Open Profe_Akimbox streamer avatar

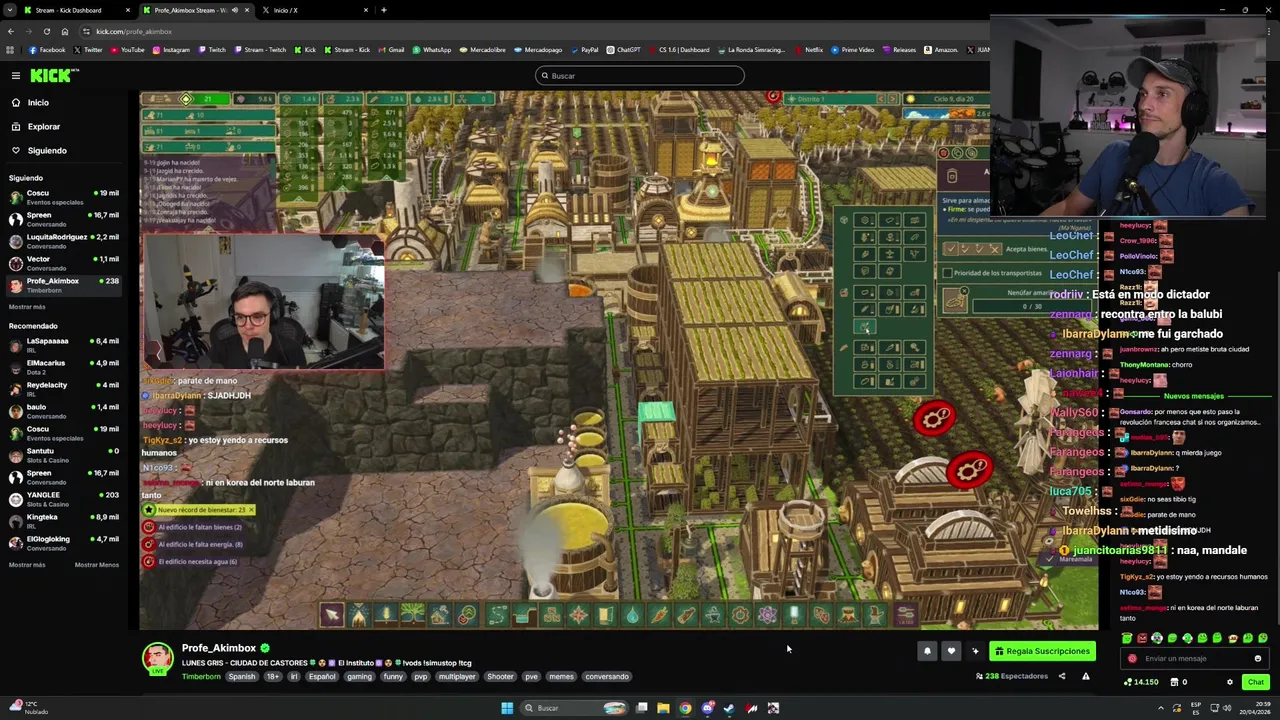(157, 659)
